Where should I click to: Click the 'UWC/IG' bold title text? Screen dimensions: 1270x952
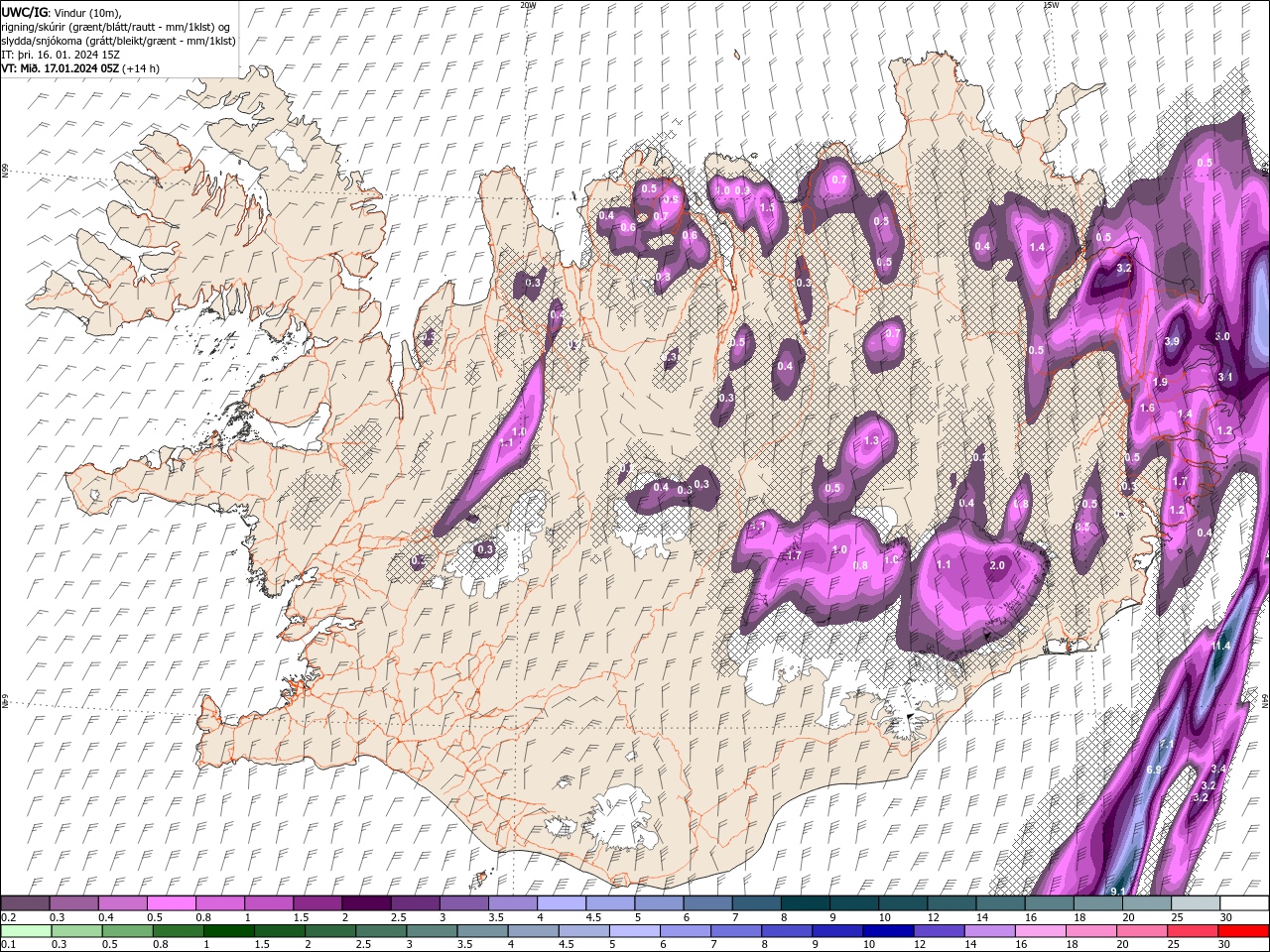[24, 11]
